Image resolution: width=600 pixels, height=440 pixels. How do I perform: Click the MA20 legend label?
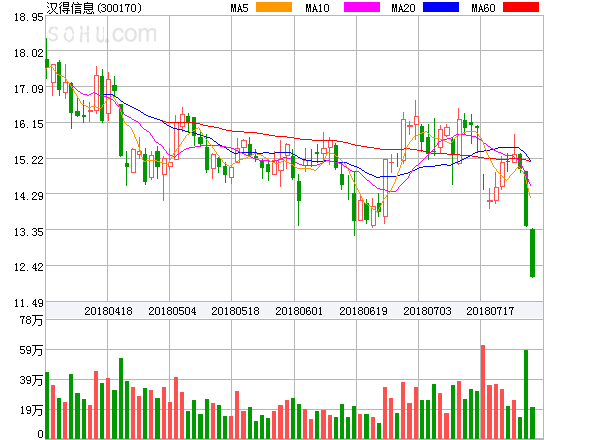[403, 8]
